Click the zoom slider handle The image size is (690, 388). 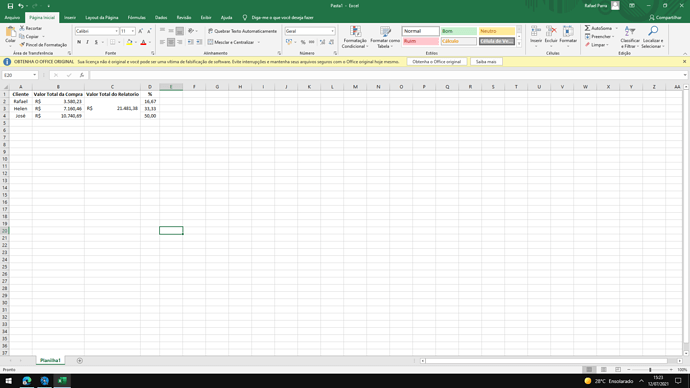coord(650,370)
